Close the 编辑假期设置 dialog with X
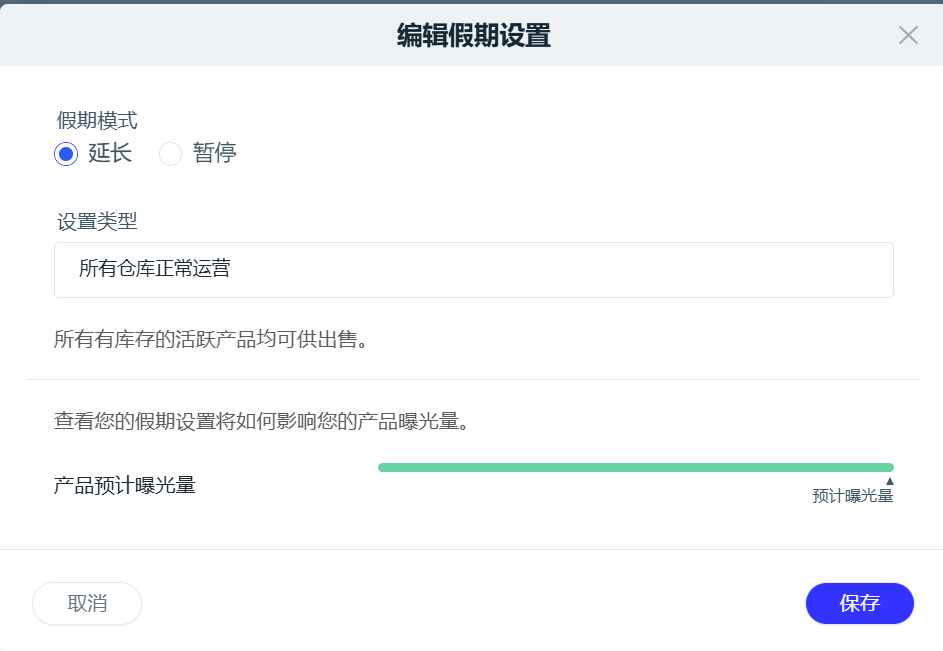Image resolution: width=943 pixels, height=651 pixels. point(908,36)
